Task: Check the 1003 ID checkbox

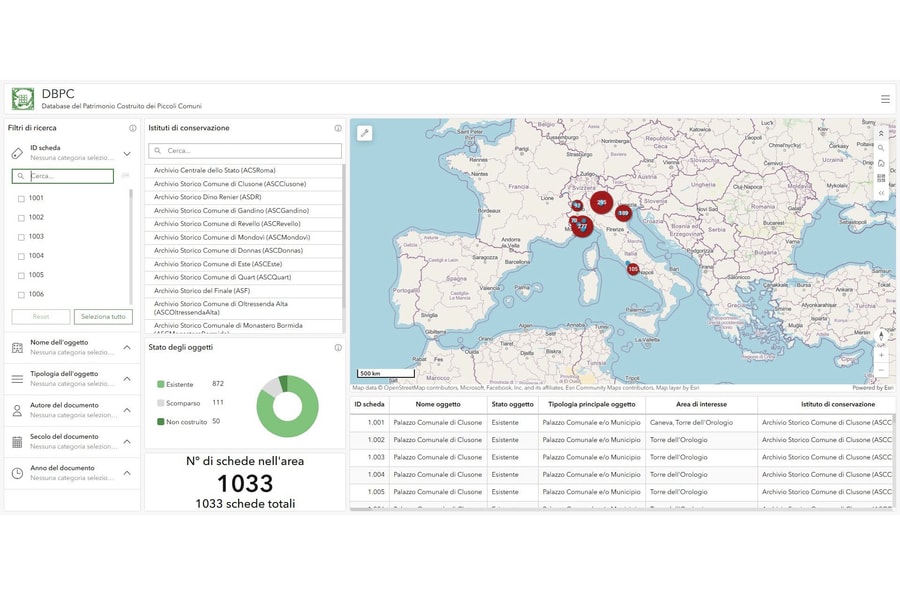Action: 21,237
